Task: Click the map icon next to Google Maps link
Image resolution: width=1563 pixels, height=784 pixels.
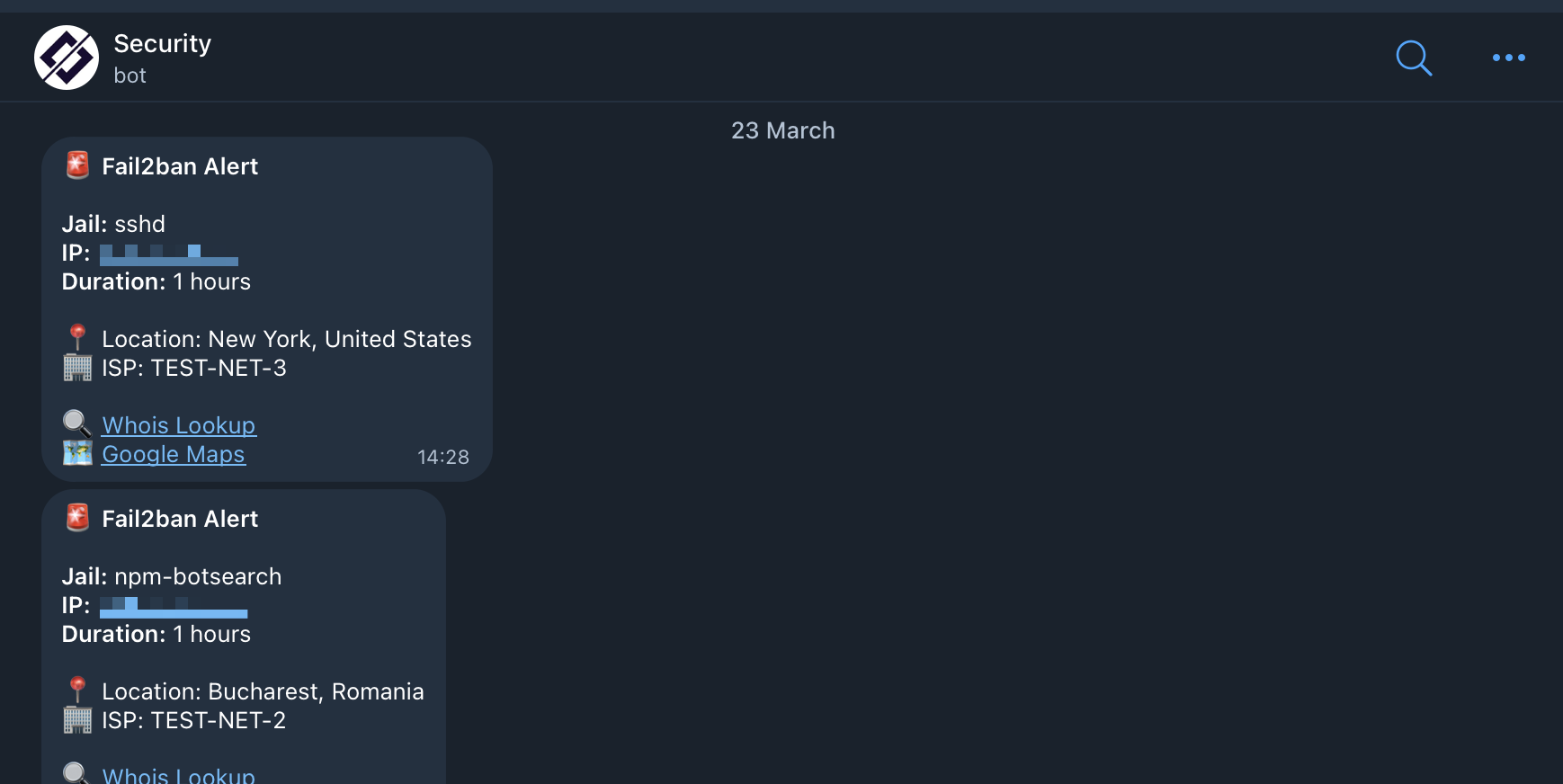Action: click(x=77, y=453)
